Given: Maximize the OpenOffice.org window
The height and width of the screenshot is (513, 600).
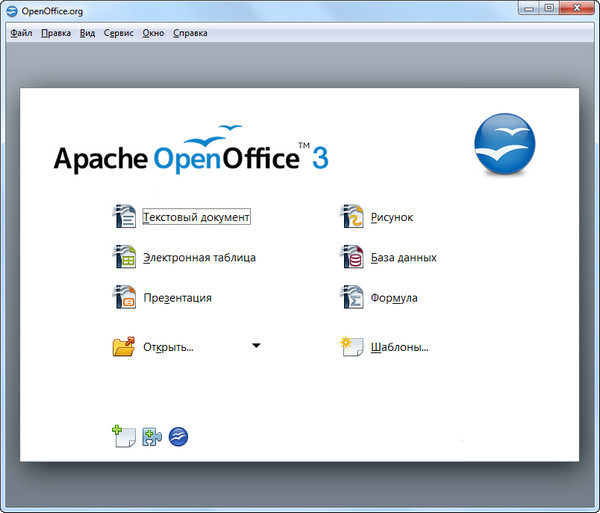Looking at the screenshot, I should (x=548, y=10).
